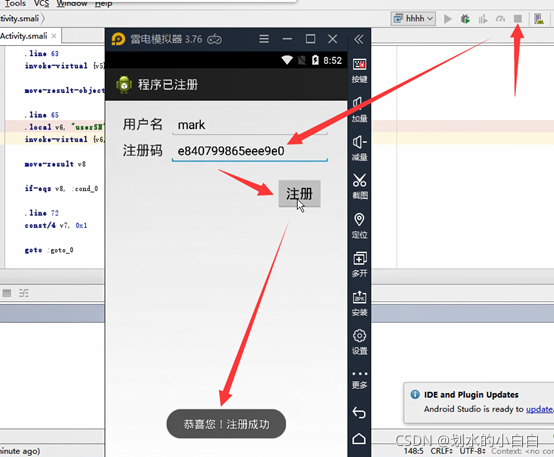Viewport: 554px width, 457px height.
Task: Tap the Android back arrow
Action: pos(359,412)
